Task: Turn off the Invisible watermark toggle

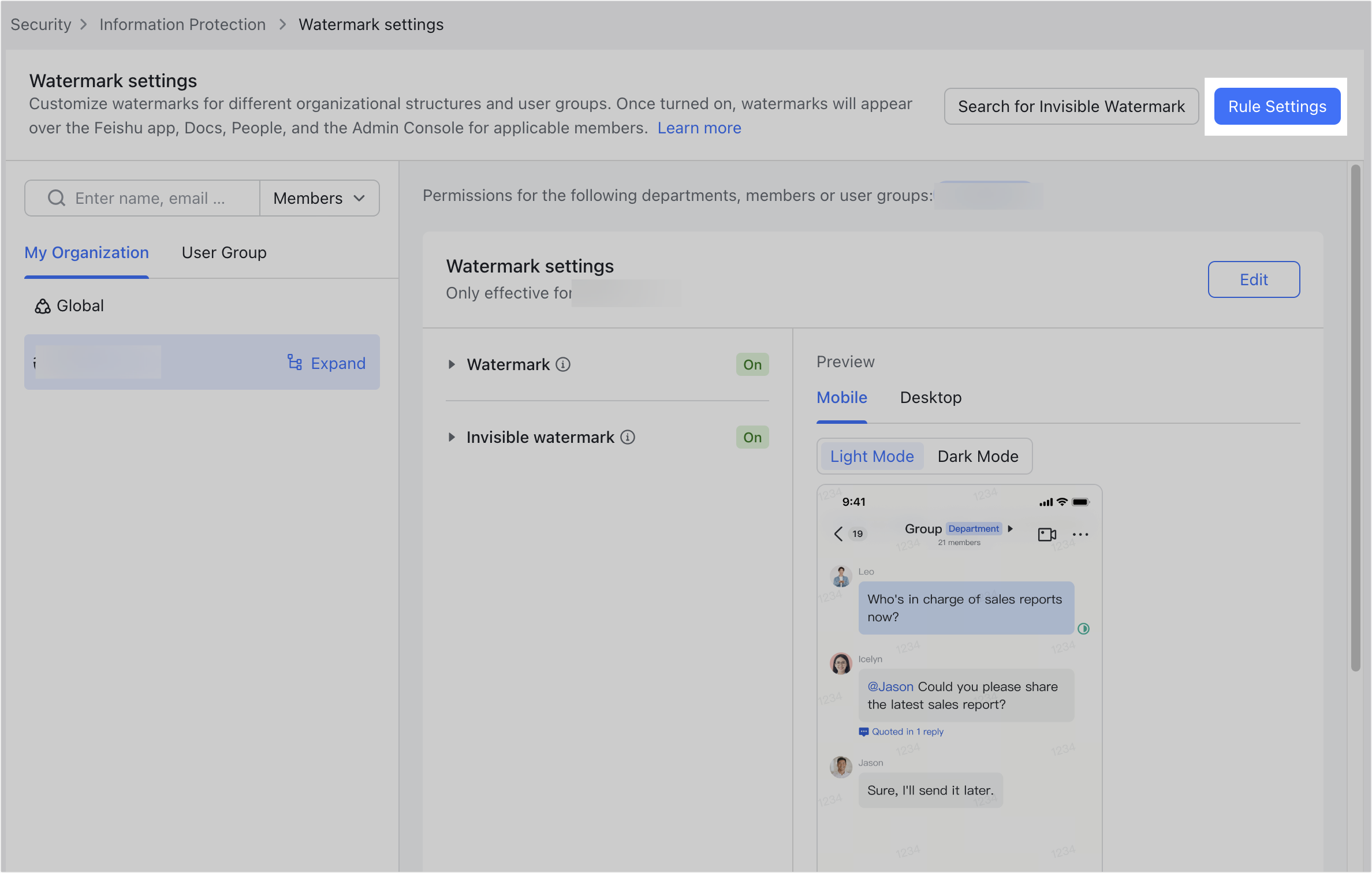Action: pyautogui.click(x=752, y=437)
